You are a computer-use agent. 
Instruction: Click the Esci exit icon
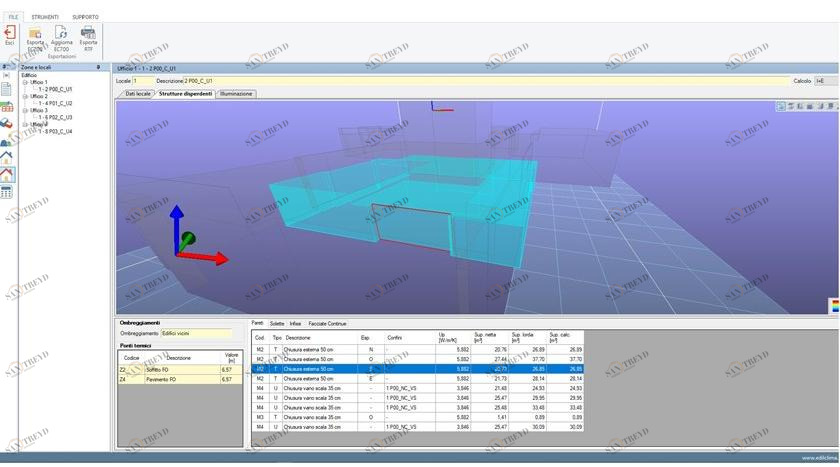click(10, 33)
